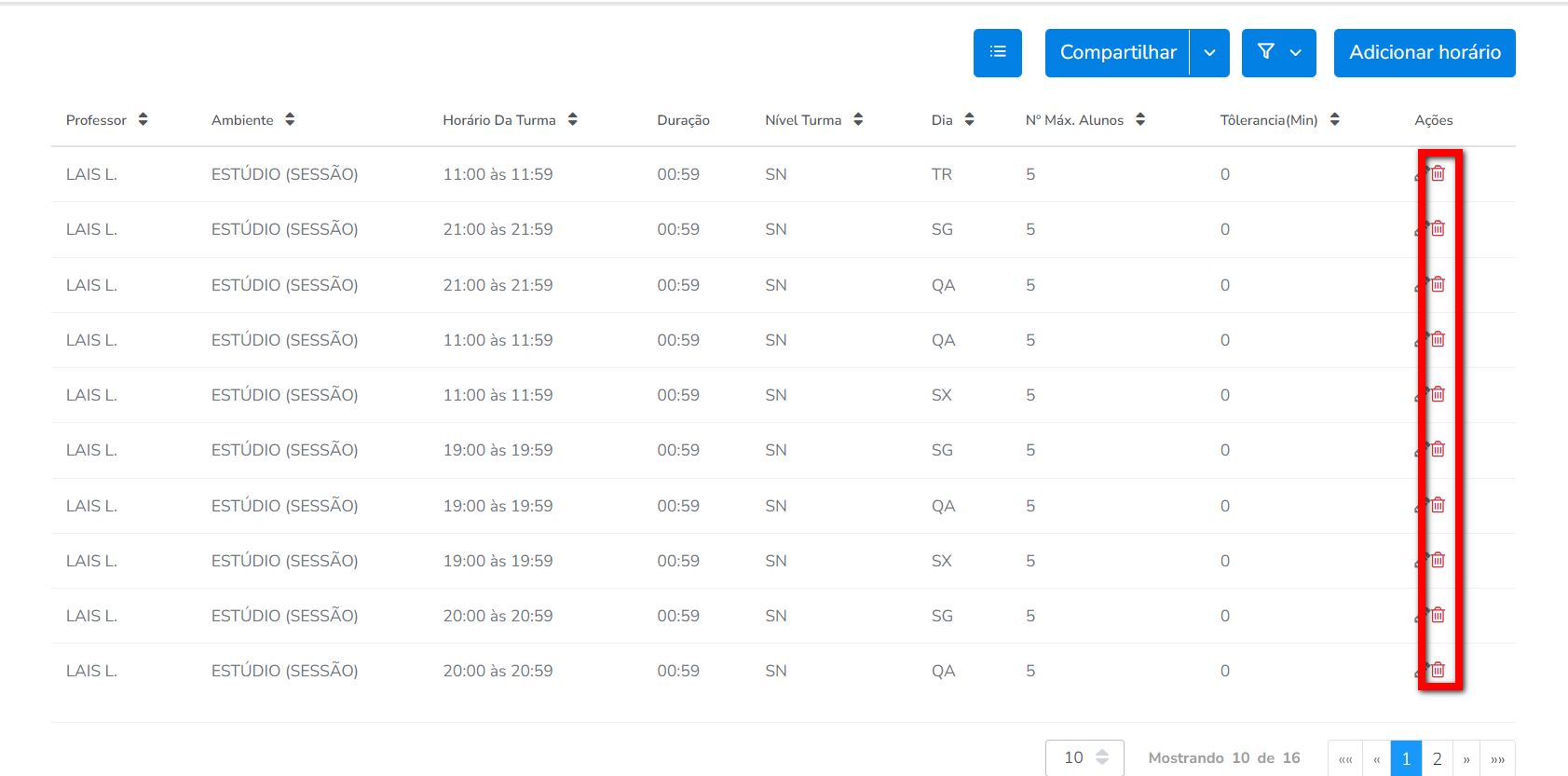Screen dimensions: 1568x776
Task: Sort table by Horário Da Turma
Action: (572, 119)
